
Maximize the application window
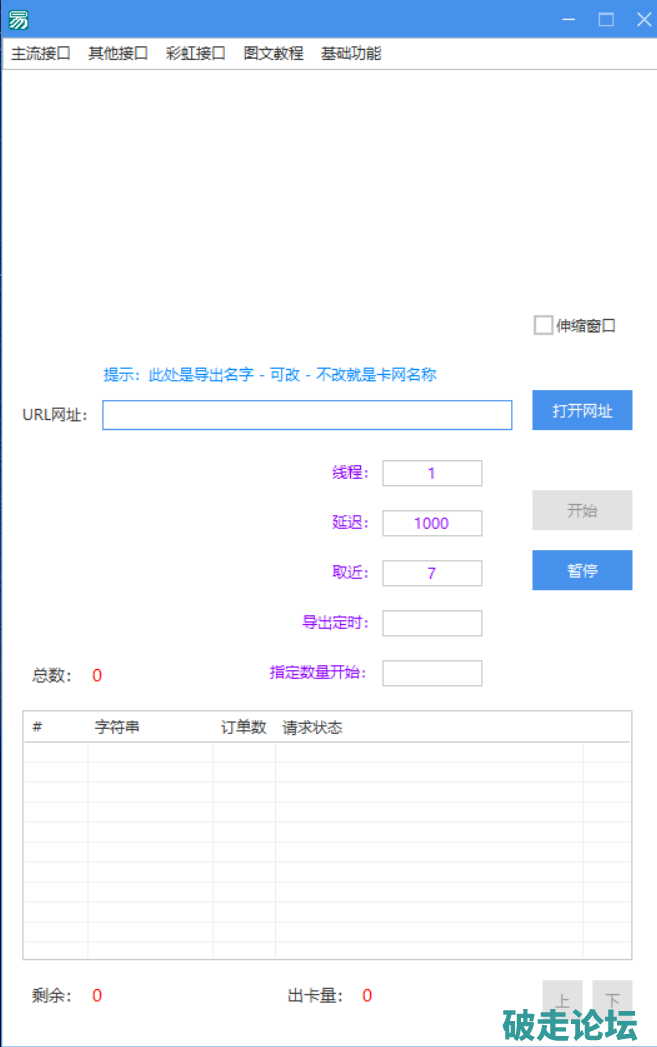pos(606,19)
